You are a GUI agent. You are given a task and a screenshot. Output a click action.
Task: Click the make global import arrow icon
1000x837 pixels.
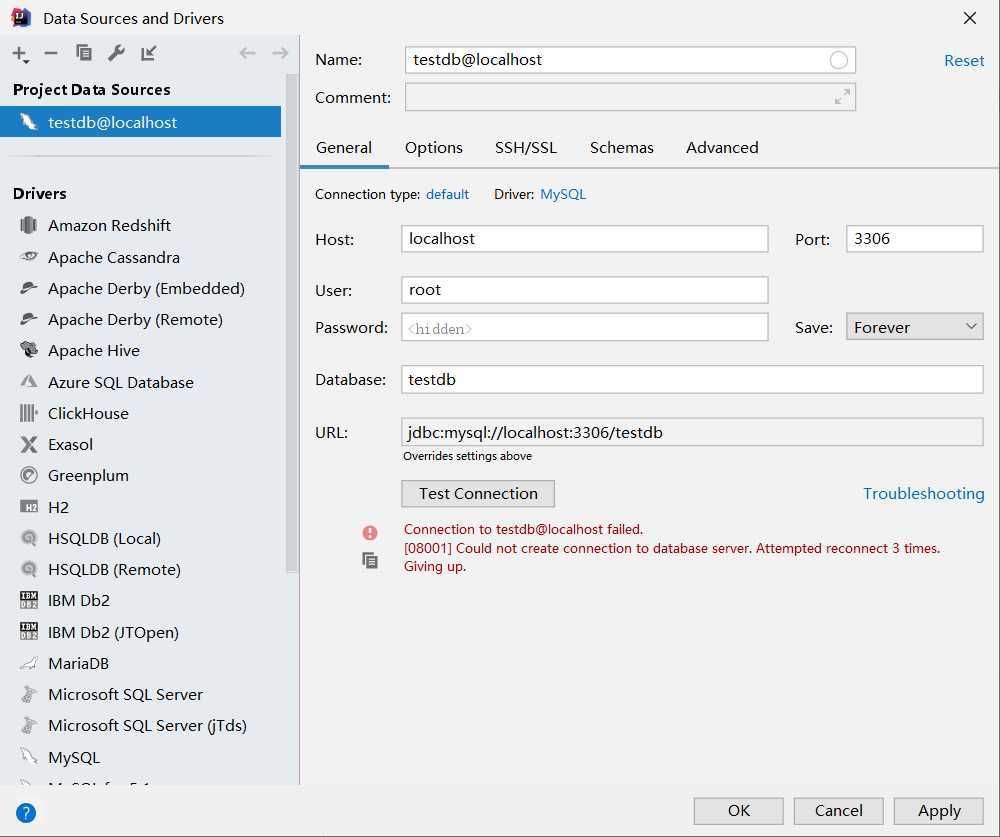(x=149, y=53)
